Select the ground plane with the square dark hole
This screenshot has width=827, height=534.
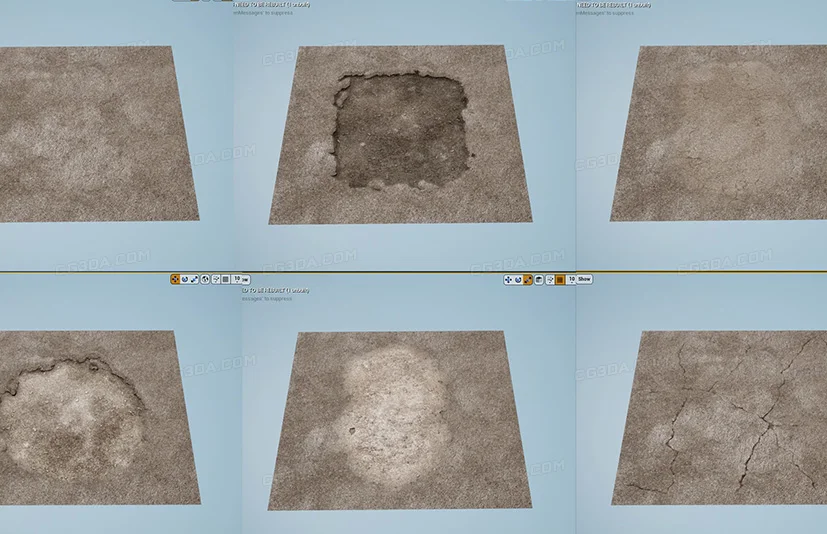(x=400, y=135)
